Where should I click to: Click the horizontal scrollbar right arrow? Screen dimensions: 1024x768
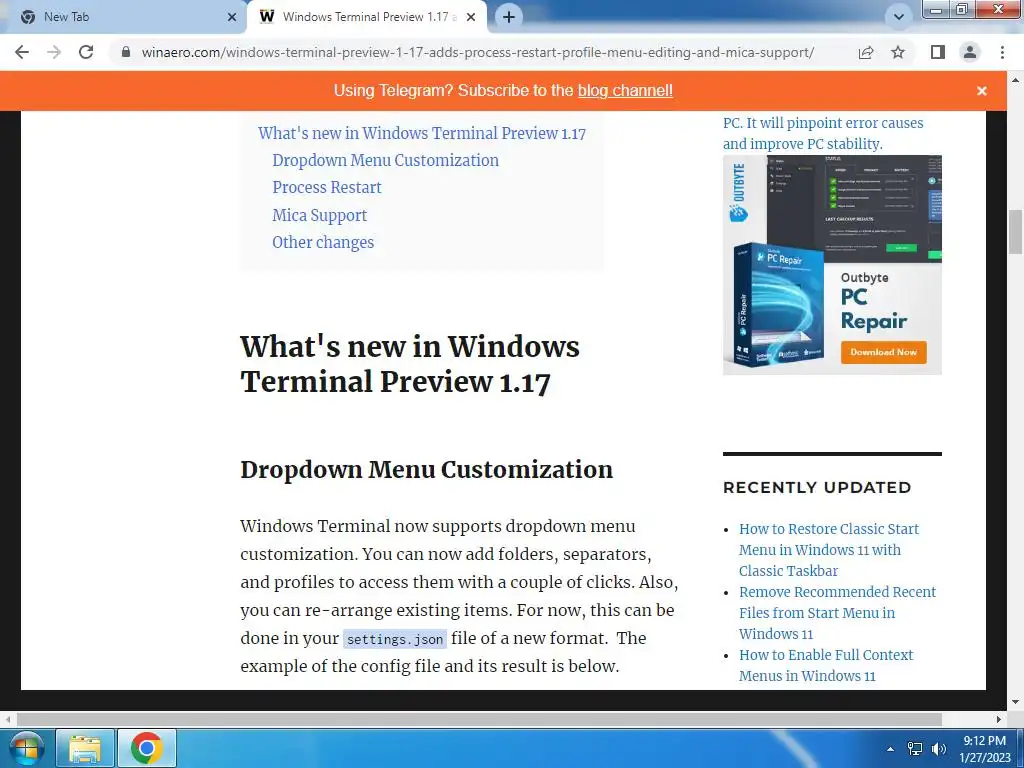(x=999, y=719)
